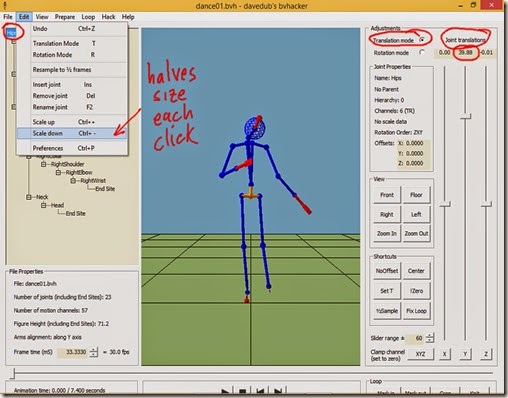Click the Set T shortcut button

(x=387, y=291)
